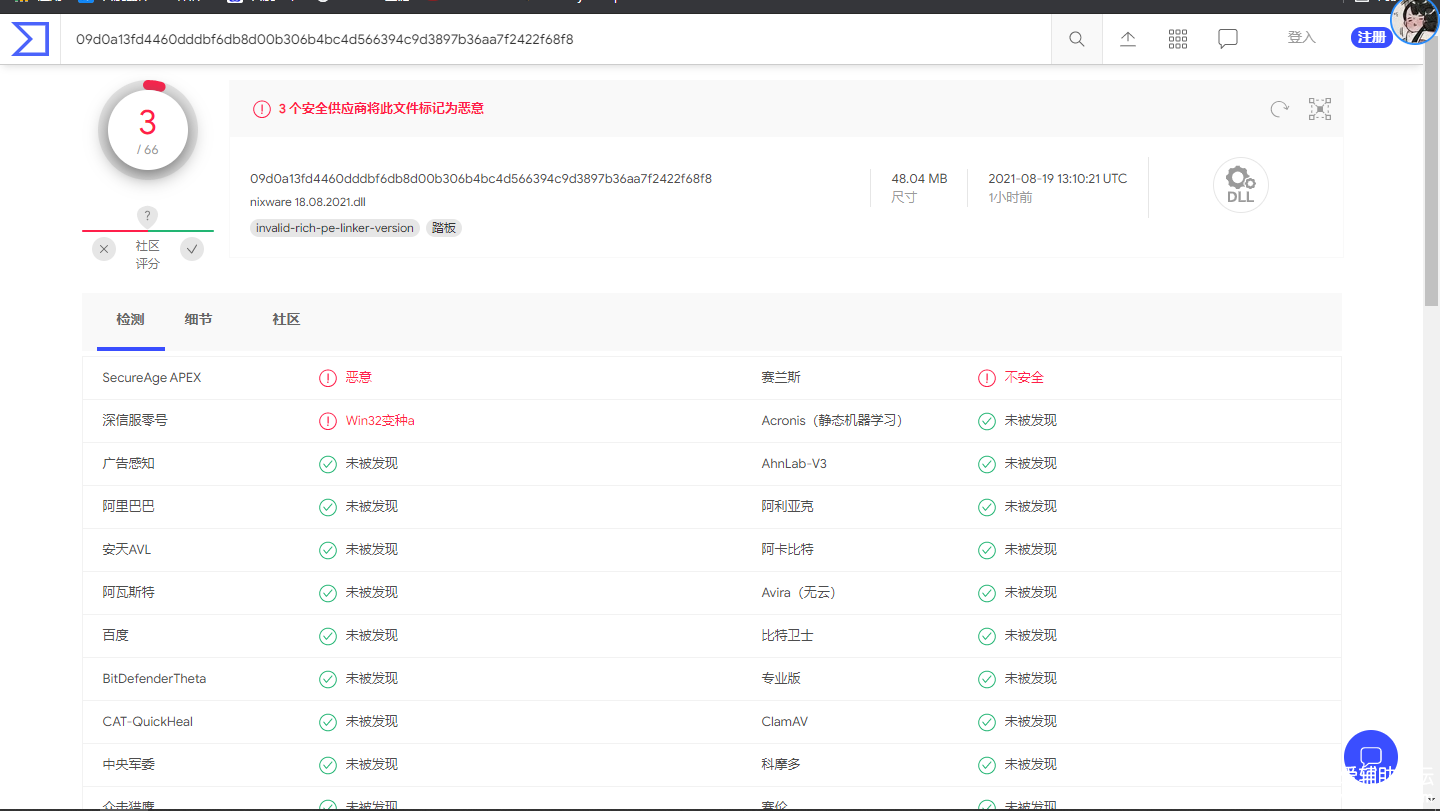Click the DLL file type icon
Screen dimensions: 1440x811
coord(1241,185)
